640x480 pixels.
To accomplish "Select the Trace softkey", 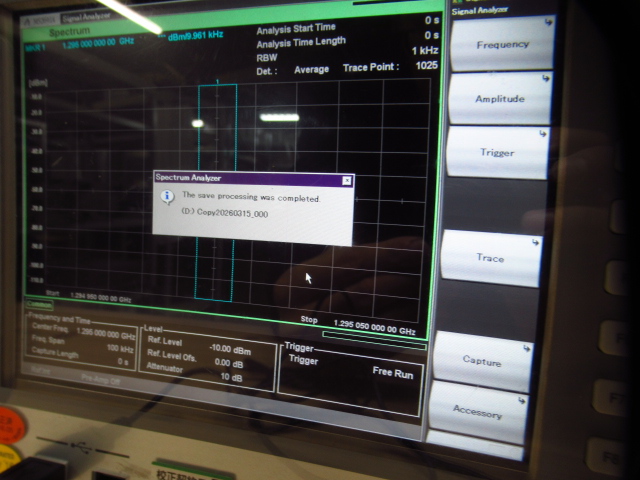I will point(490,258).
